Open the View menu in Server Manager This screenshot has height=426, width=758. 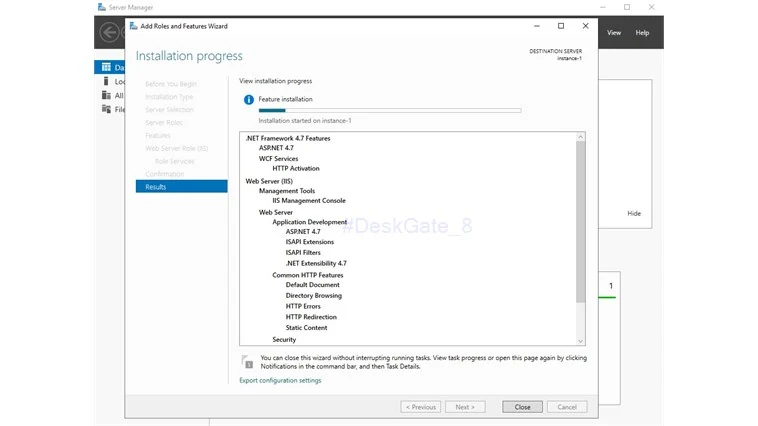click(x=614, y=32)
